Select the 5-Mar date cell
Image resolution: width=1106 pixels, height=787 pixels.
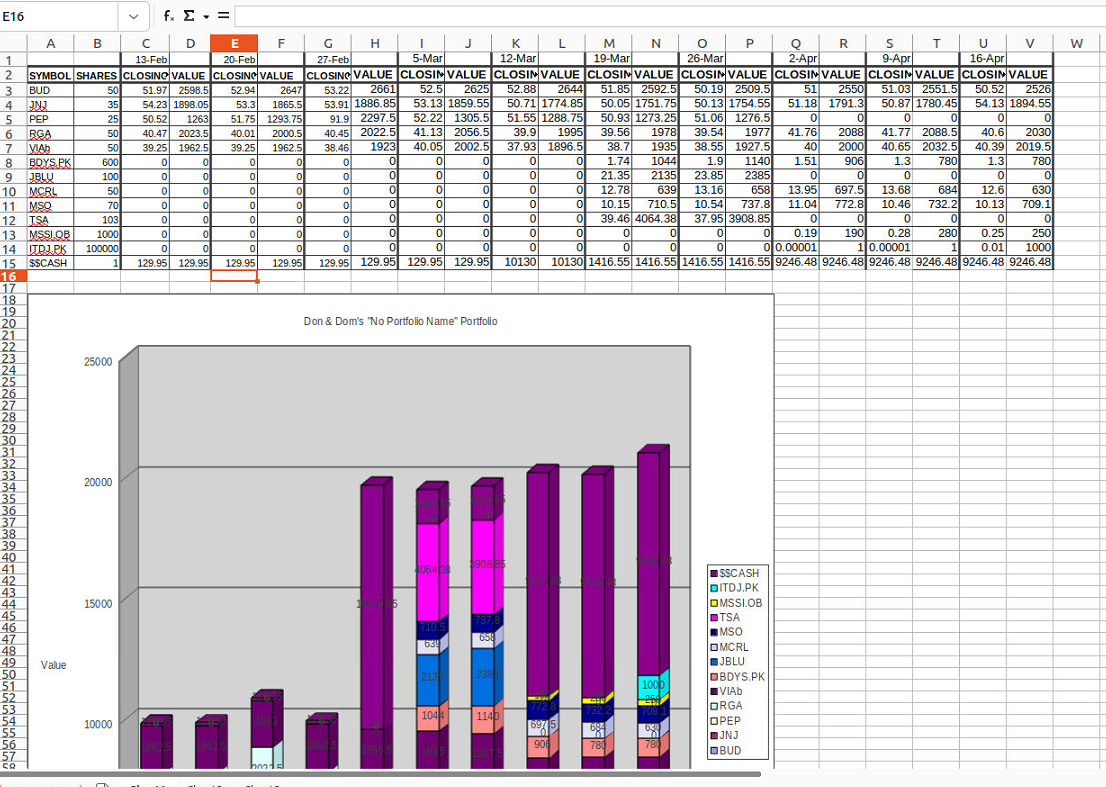click(421, 59)
